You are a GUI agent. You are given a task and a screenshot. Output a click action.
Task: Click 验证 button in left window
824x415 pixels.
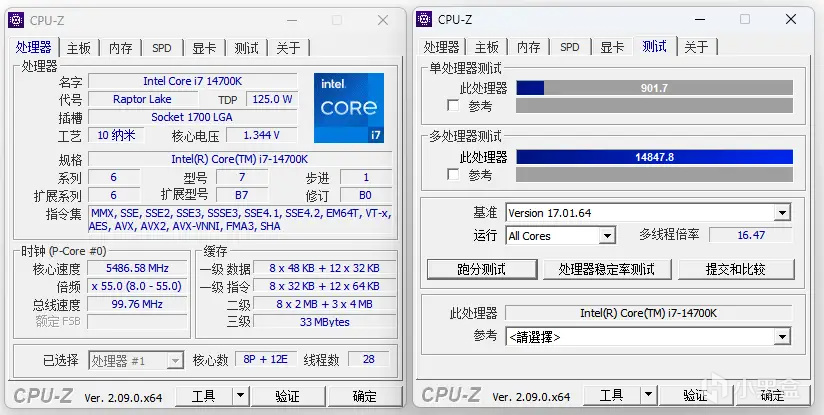pos(288,396)
